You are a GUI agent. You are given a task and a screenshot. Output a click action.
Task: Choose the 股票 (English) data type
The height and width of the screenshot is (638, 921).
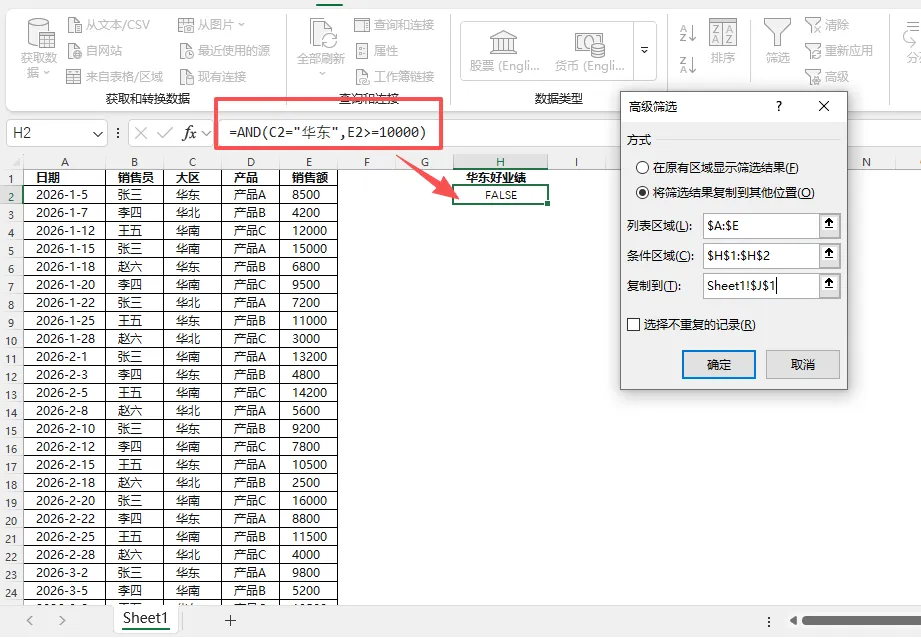(x=504, y=51)
